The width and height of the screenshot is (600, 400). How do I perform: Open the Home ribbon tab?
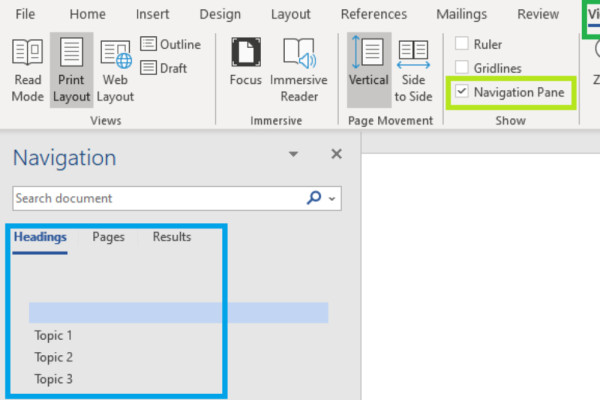[x=88, y=14]
